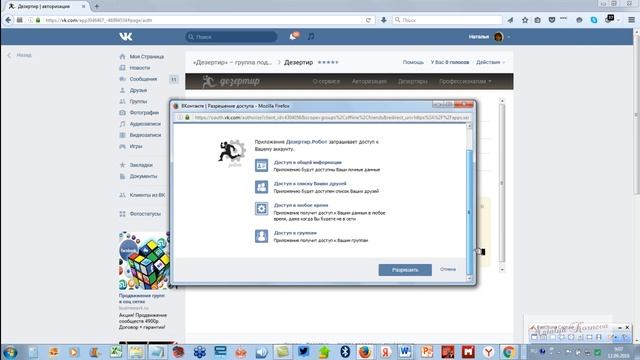Open VK music note icon
This screenshot has height=360, width=640.
pos(311,37)
